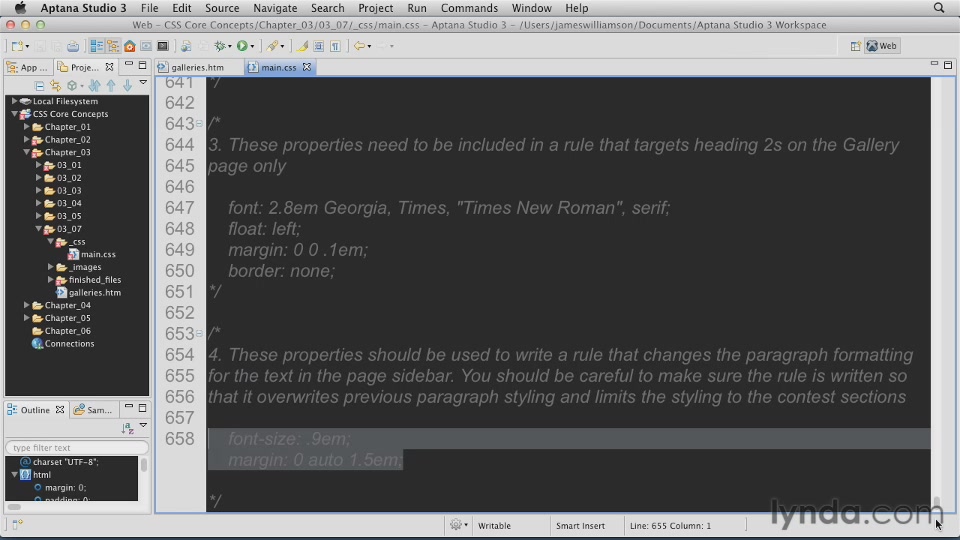Click the Outline horizontal scrollbar thumb
This screenshot has width=960, height=540.
point(14,507)
